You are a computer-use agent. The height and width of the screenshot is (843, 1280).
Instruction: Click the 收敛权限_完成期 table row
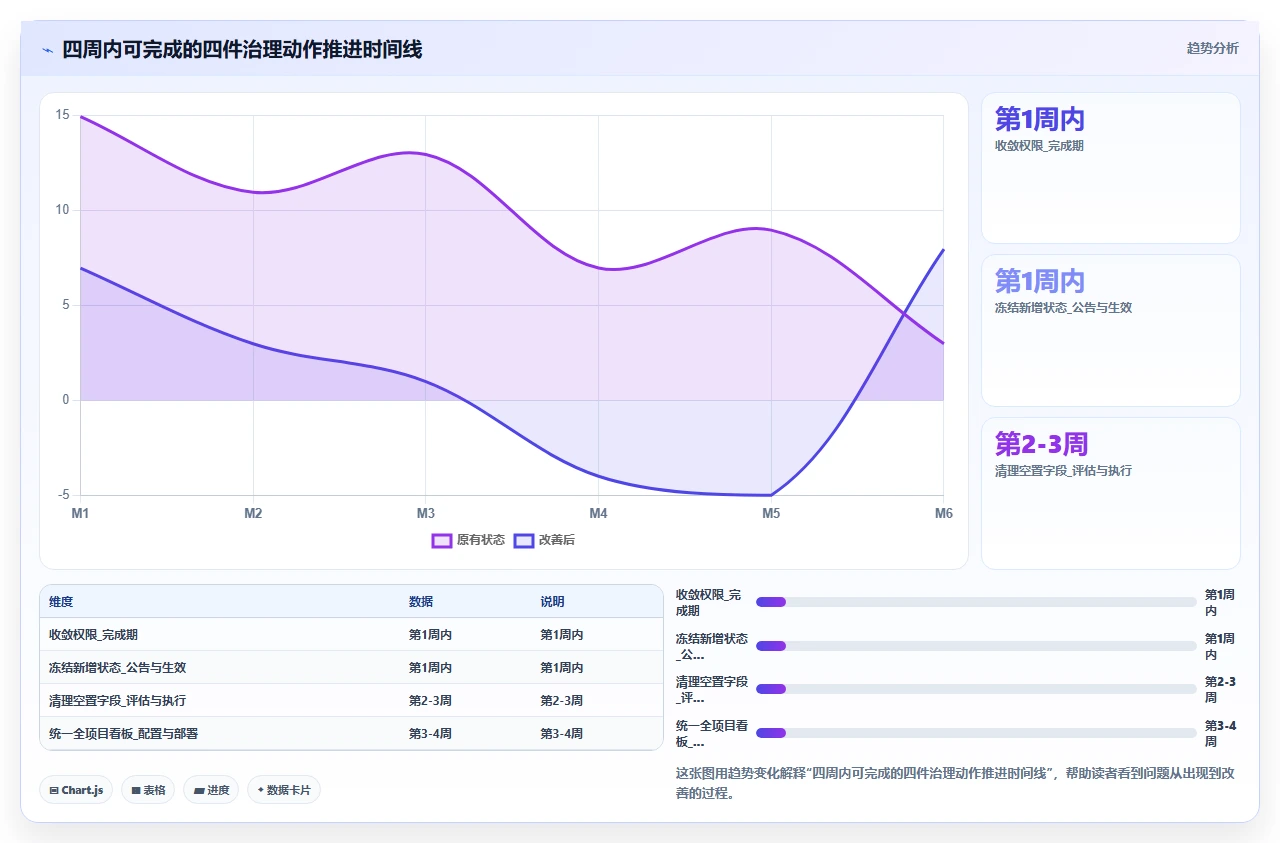(351, 635)
